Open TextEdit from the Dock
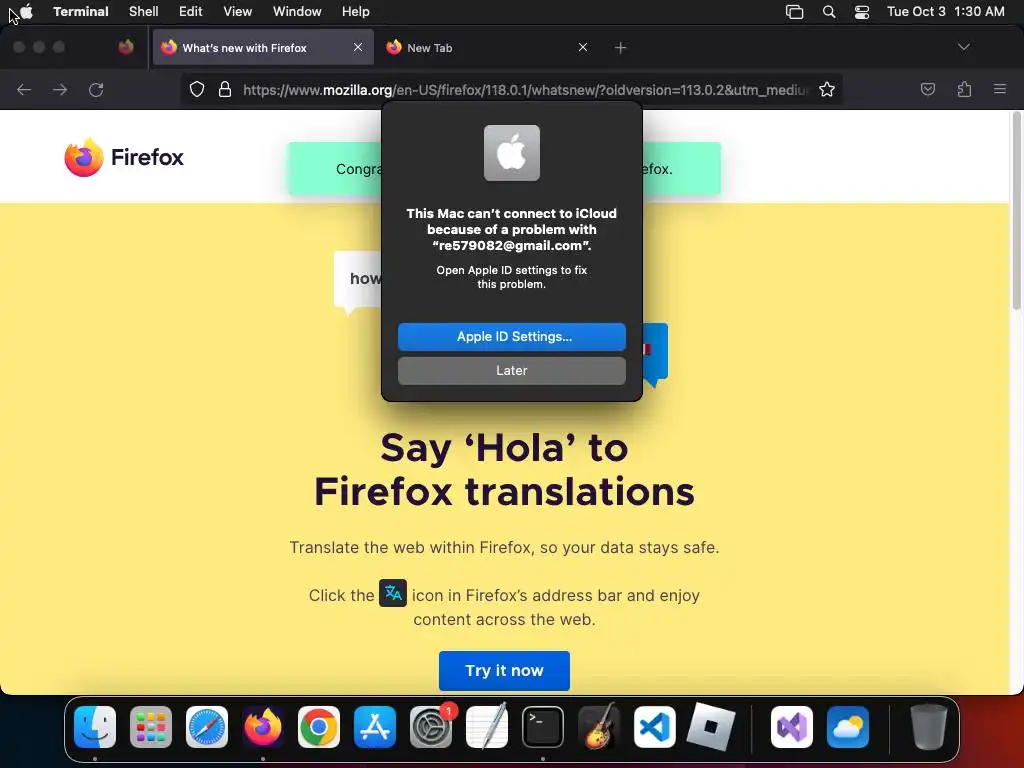Image resolution: width=1024 pixels, height=768 pixels. pyautogui.click(x=487, y=727)
